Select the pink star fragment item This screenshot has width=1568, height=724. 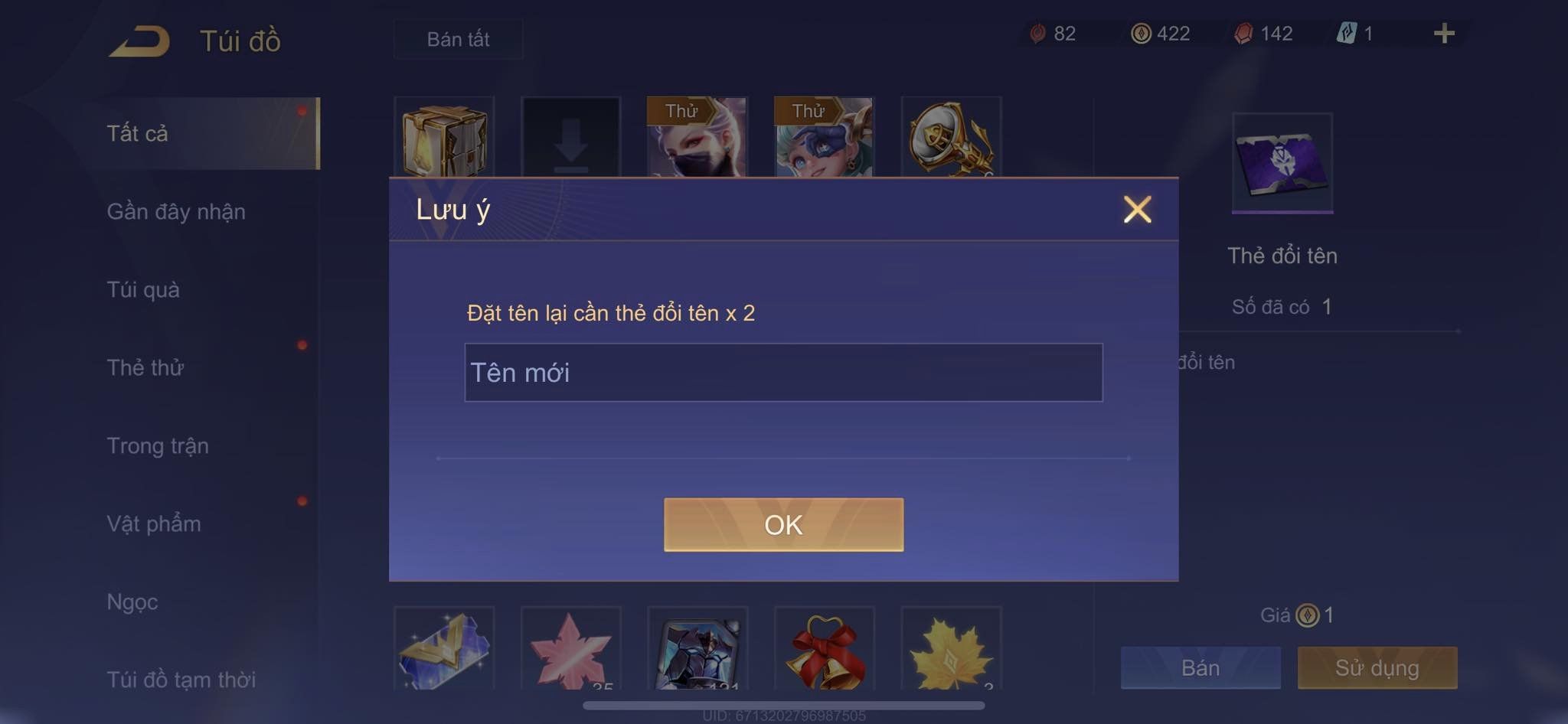pos(571,648)
